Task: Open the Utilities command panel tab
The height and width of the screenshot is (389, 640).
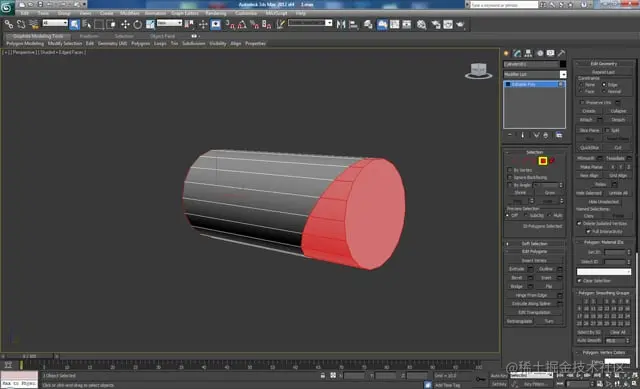Action: coord(562,53)
